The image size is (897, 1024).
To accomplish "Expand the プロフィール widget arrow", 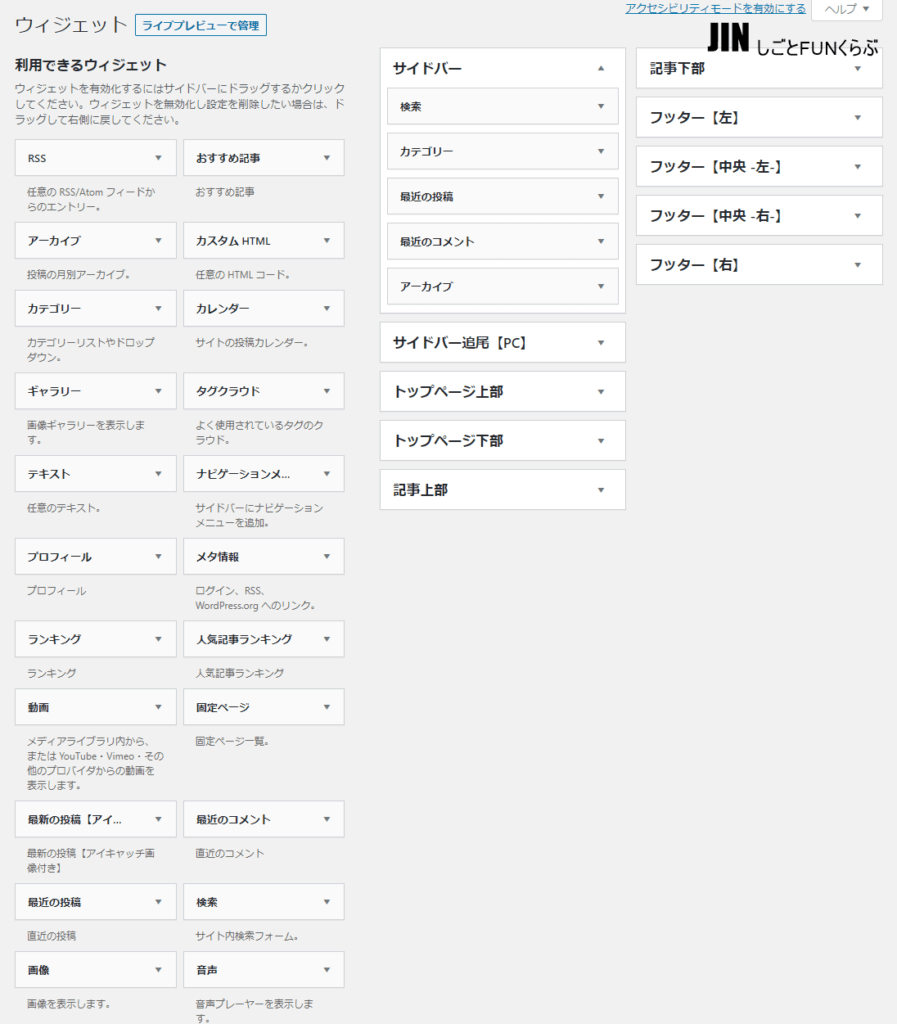I will [x=158, y=556].
